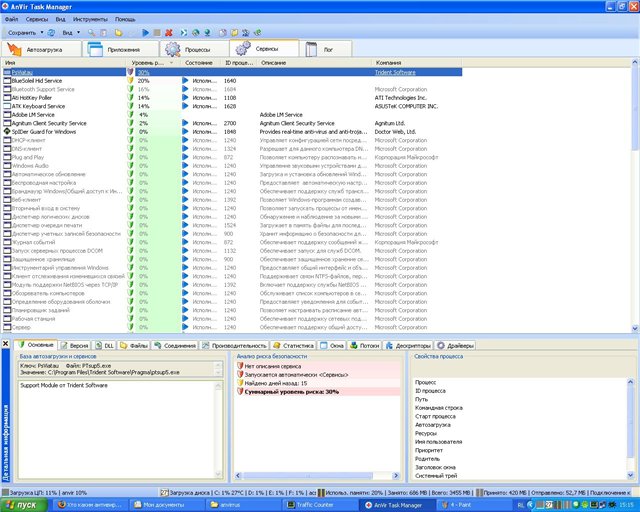This screenshot has height=512, width=640.
Task: Click the gray Stop service square icon
Action: pos(157,33)
